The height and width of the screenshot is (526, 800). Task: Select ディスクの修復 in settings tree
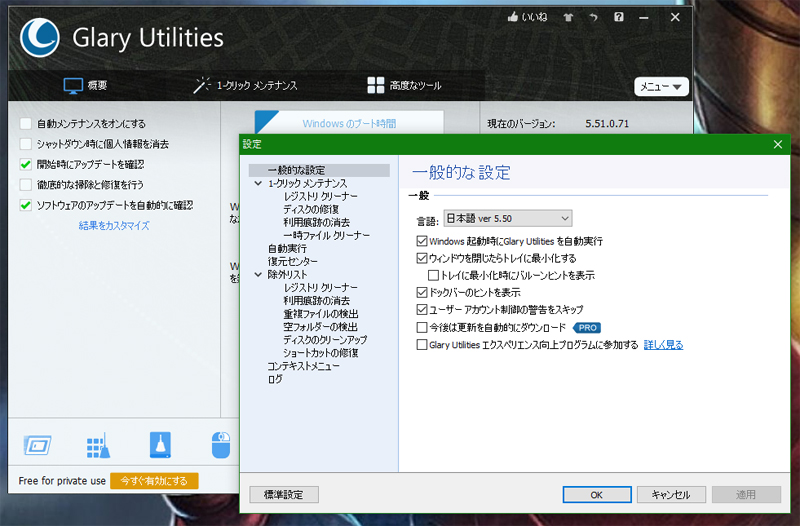click(311, 209)
